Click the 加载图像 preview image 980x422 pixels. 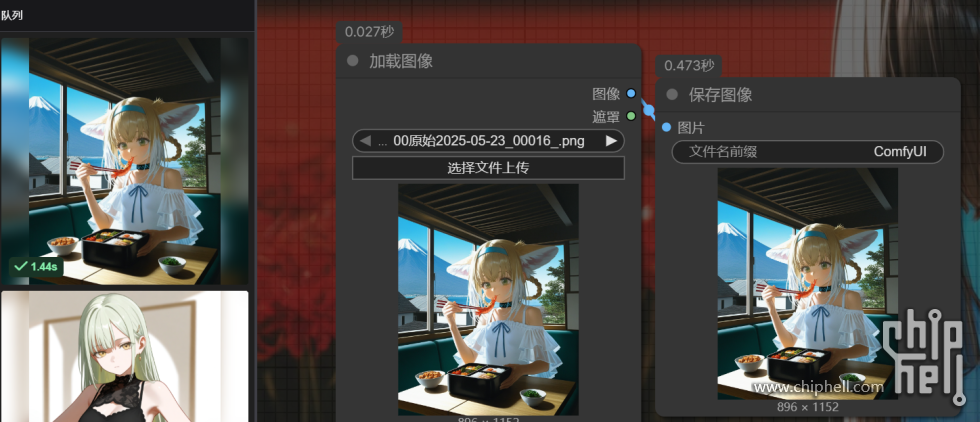point(488,299)
